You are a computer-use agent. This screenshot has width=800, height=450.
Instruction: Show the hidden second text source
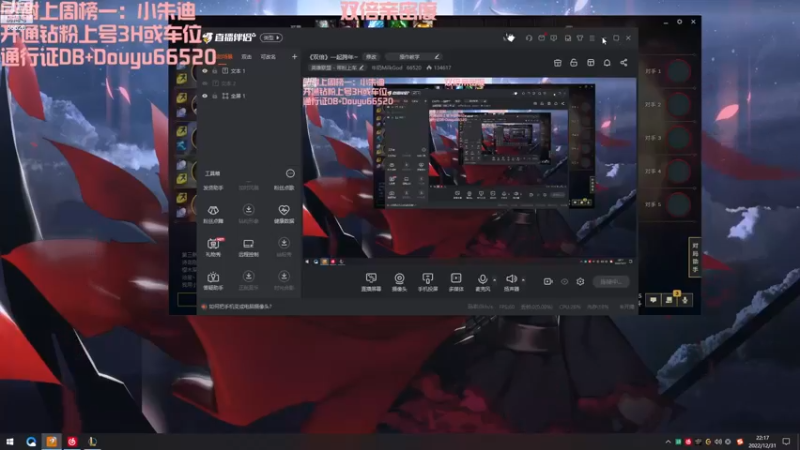[x=205, y=83]
